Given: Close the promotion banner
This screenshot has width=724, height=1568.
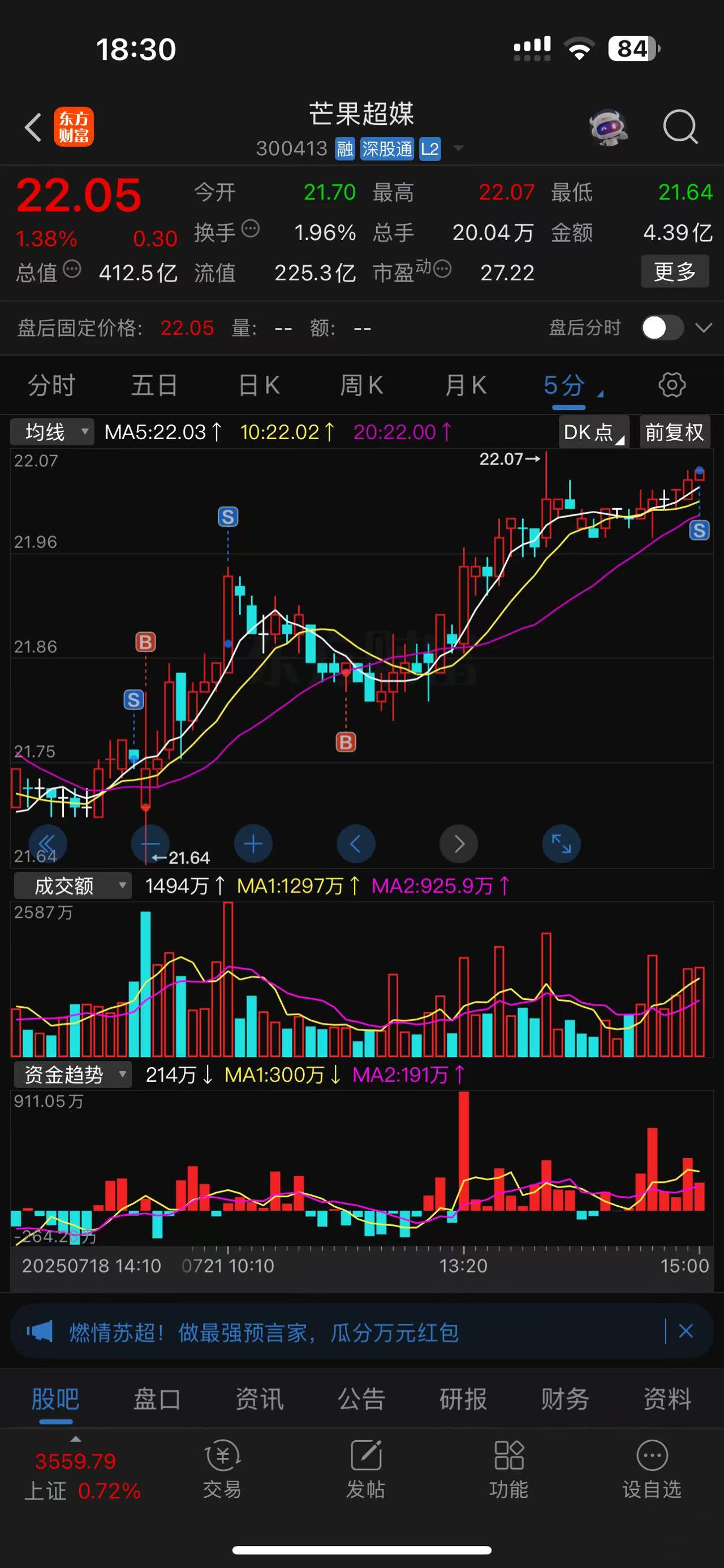Looking at the screenshot, I should tap(686, 1331).
